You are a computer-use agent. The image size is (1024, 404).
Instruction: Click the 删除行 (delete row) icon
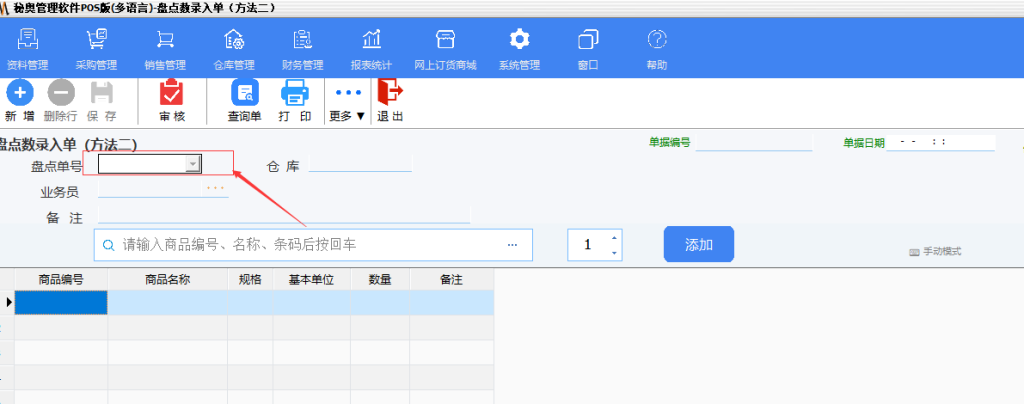61,94
